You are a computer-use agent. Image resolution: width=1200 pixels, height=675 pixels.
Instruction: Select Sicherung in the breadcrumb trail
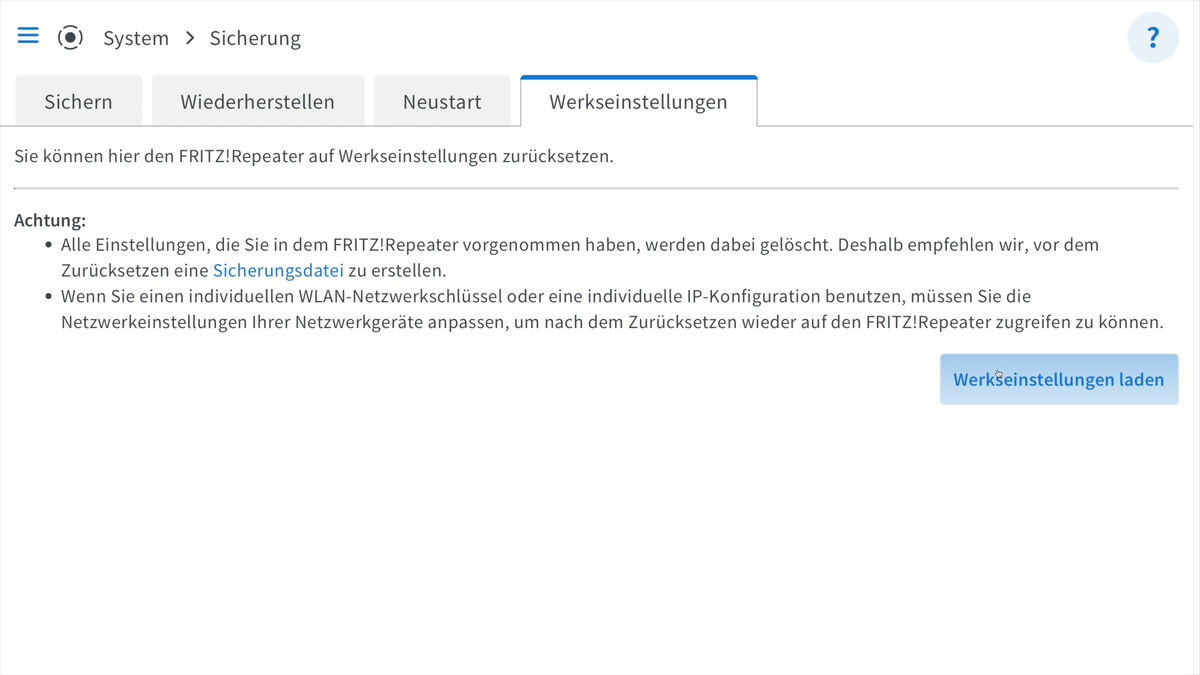pos(254,38)
